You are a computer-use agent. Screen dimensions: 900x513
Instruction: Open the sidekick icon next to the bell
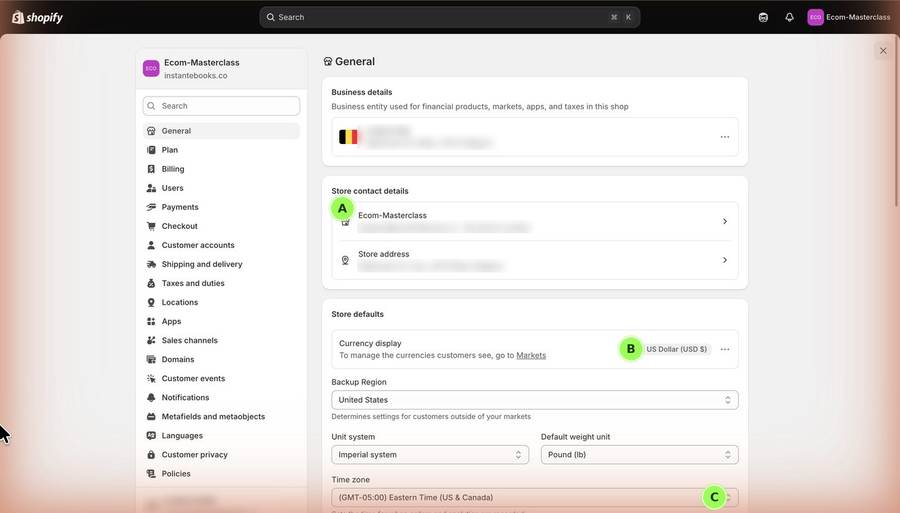point(763,17)
